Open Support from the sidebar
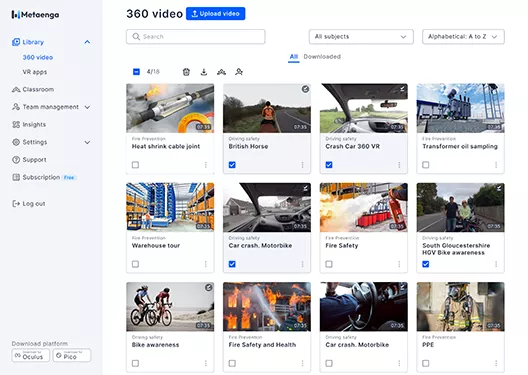Viewport: 528px width, 375px height. (29, 160)
